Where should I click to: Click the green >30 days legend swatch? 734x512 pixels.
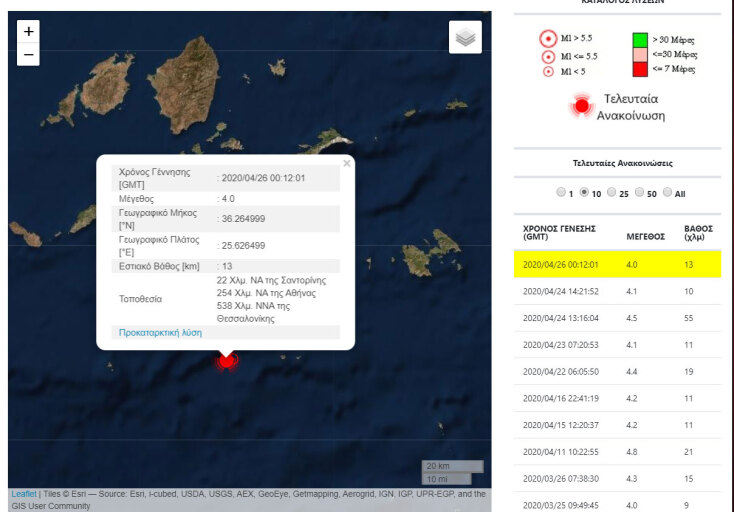[640, 40]
